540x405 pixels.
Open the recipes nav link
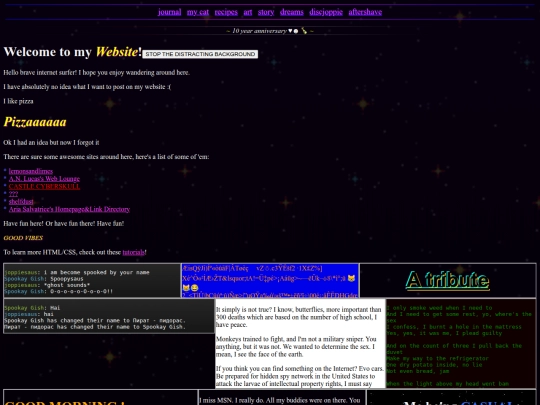[226, 12]
